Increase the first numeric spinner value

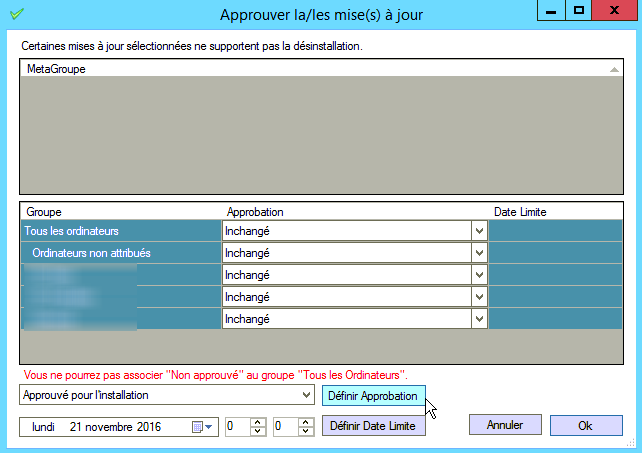pyautogui.click(x=257, y=422)
